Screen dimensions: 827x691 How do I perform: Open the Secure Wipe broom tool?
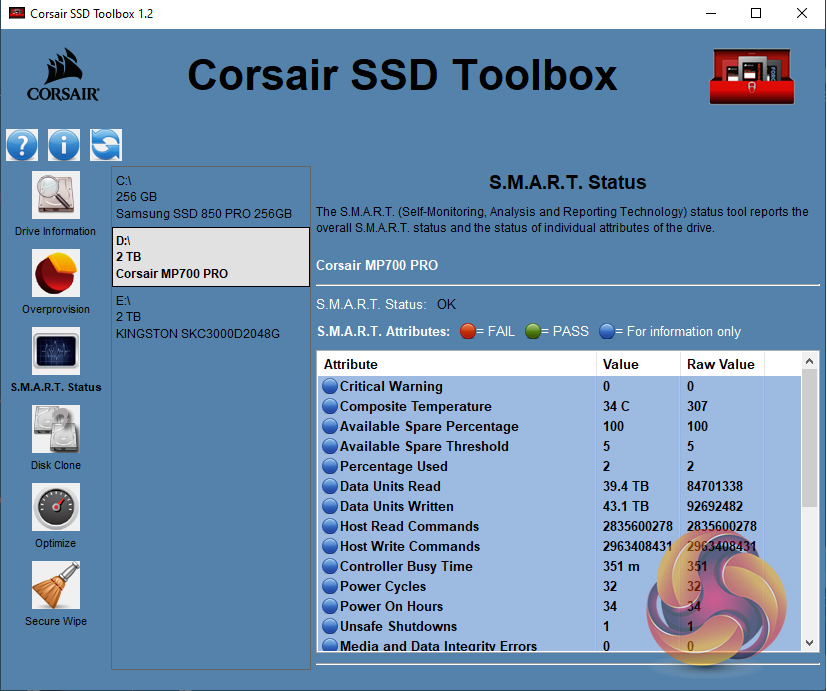tap(56, 586)
